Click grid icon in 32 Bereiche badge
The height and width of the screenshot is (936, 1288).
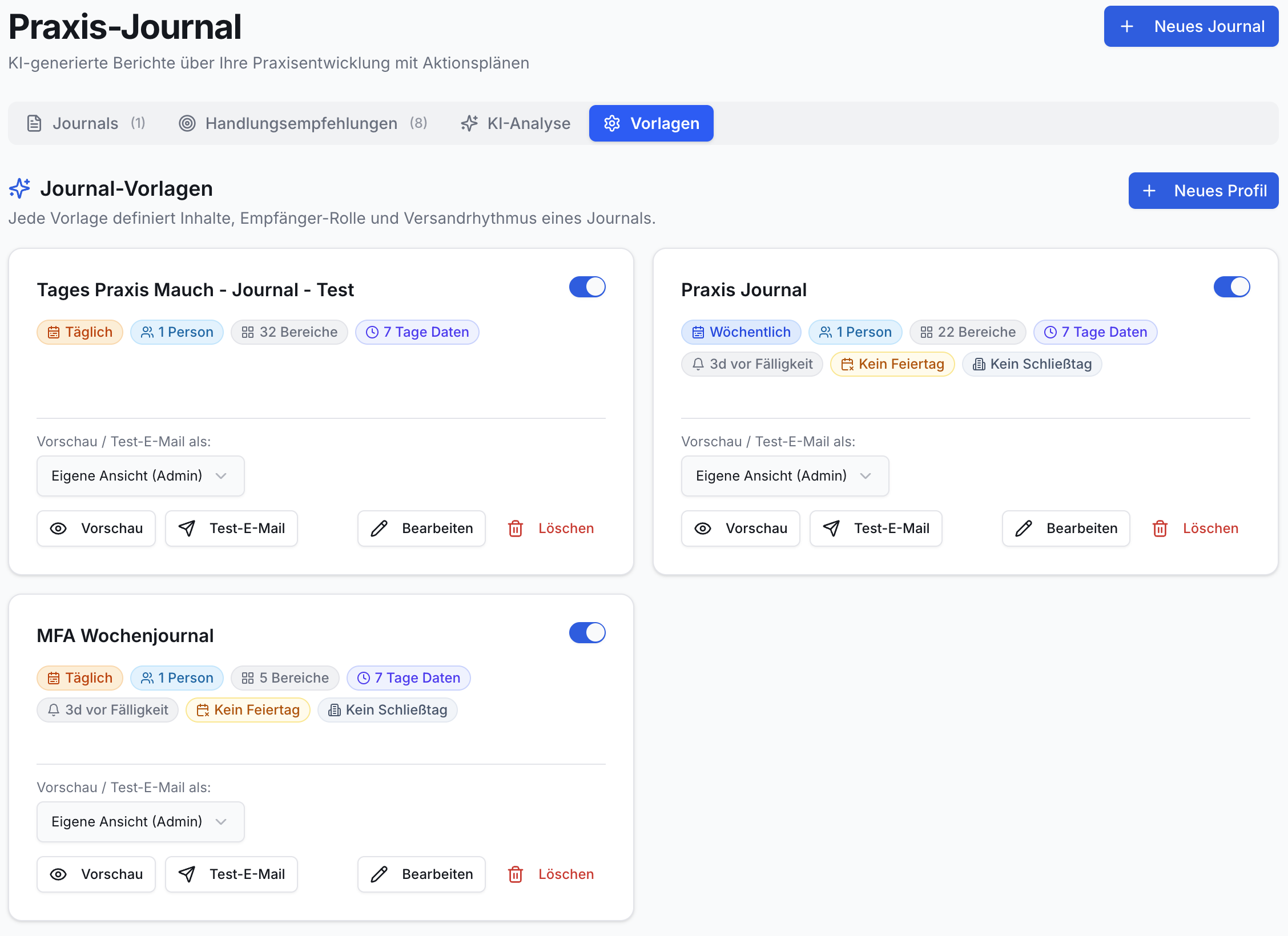coord(248,332)
